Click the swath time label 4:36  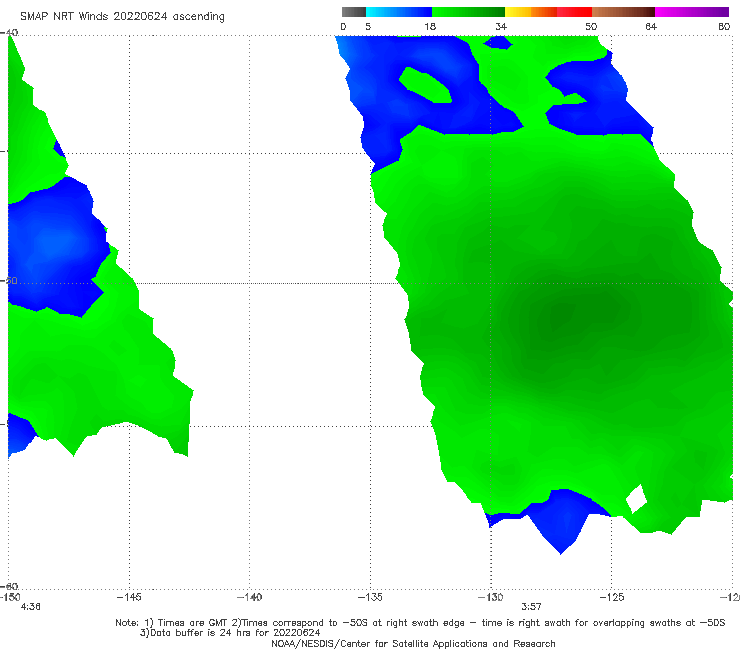30,607
